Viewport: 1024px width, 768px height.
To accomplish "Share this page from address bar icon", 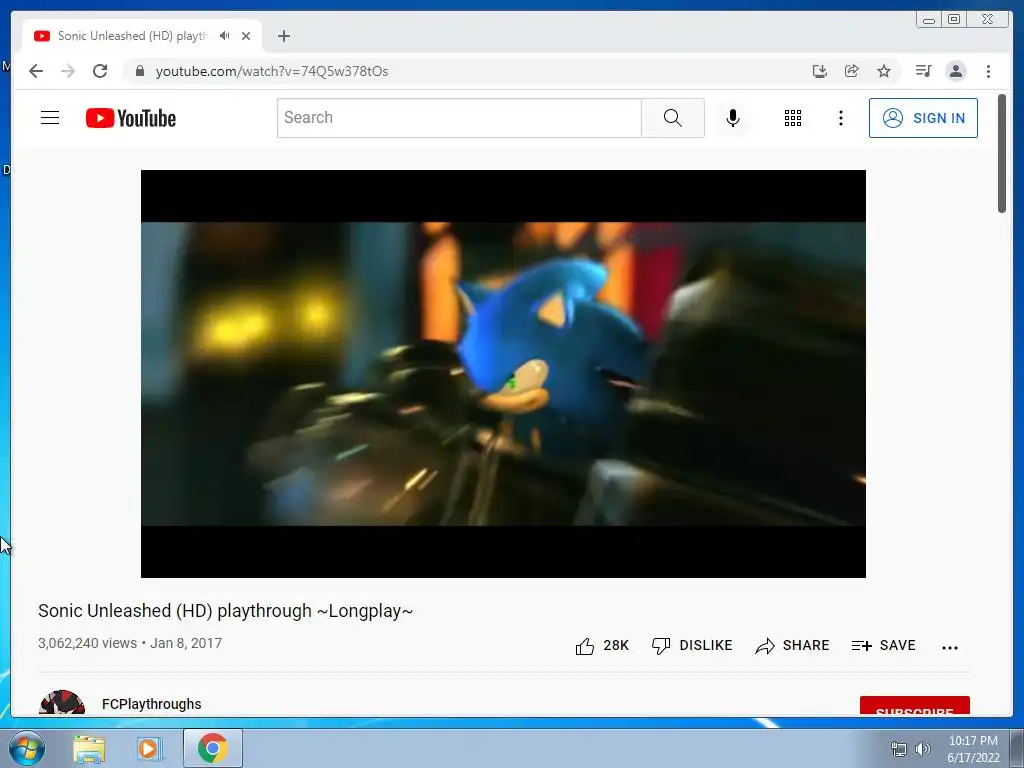I will pos(852,71).
